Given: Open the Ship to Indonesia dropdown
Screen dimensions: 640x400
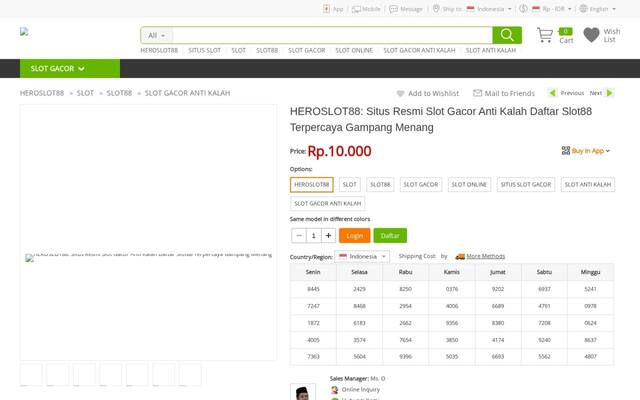Looking at the screenshot, I should pyautogui.click(x=489, y=9).
